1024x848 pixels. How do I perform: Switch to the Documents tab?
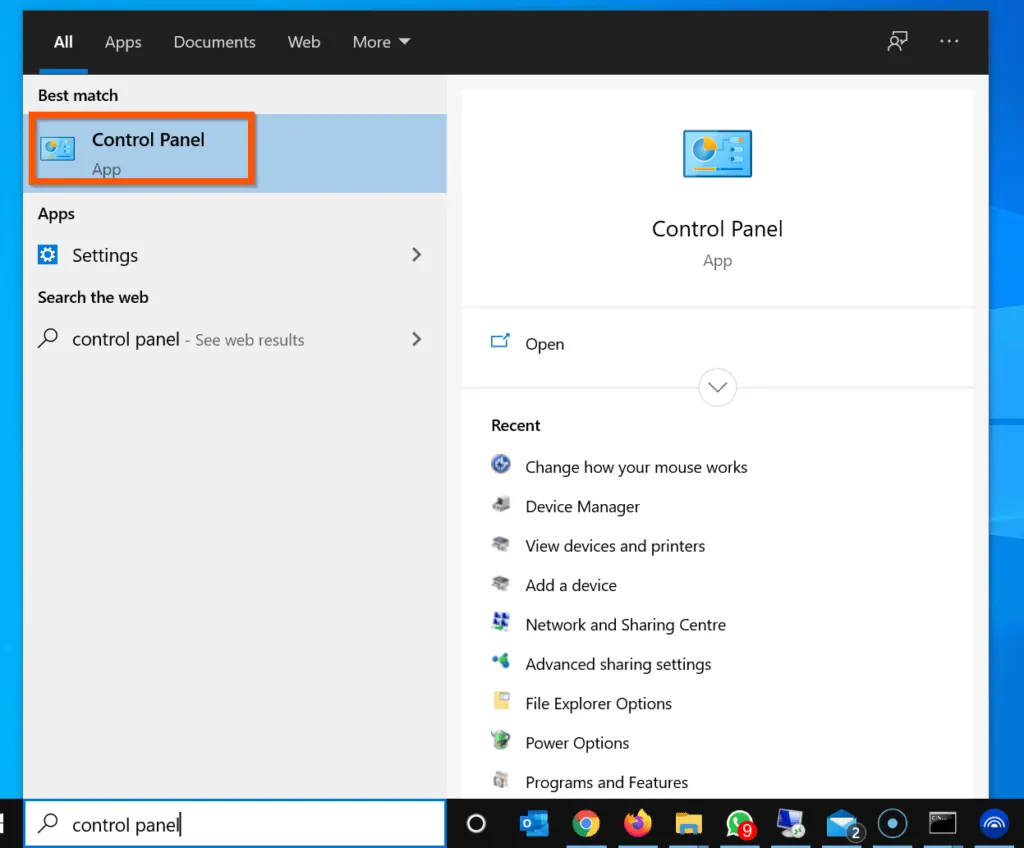coord(214,42)
